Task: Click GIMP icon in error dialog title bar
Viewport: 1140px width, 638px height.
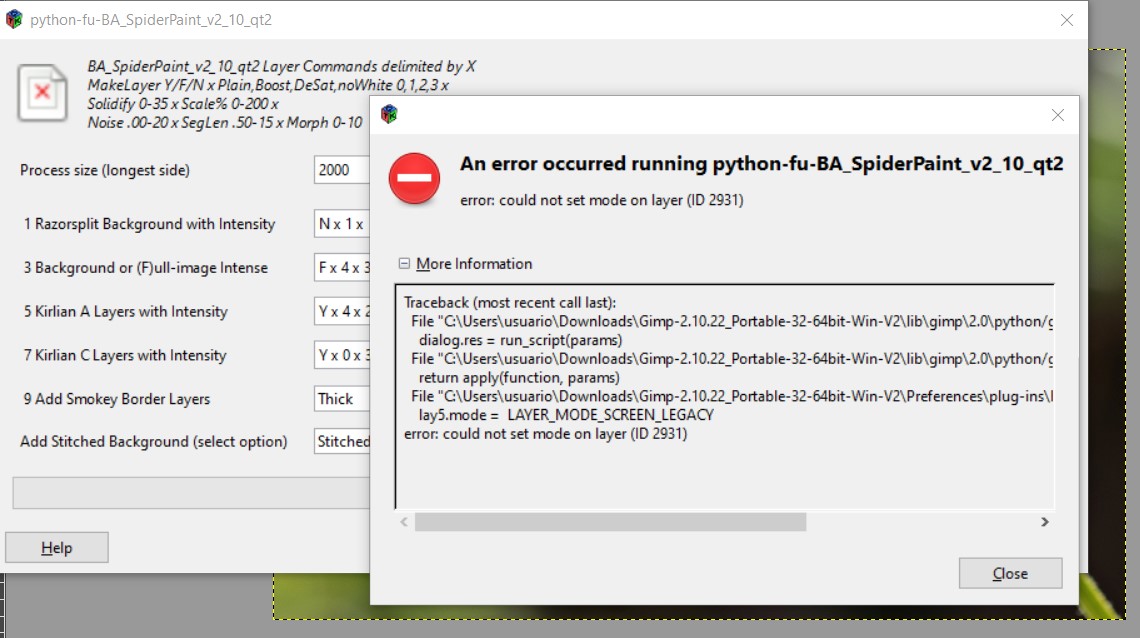Action: pyautogui.click(x=390, y=114)
